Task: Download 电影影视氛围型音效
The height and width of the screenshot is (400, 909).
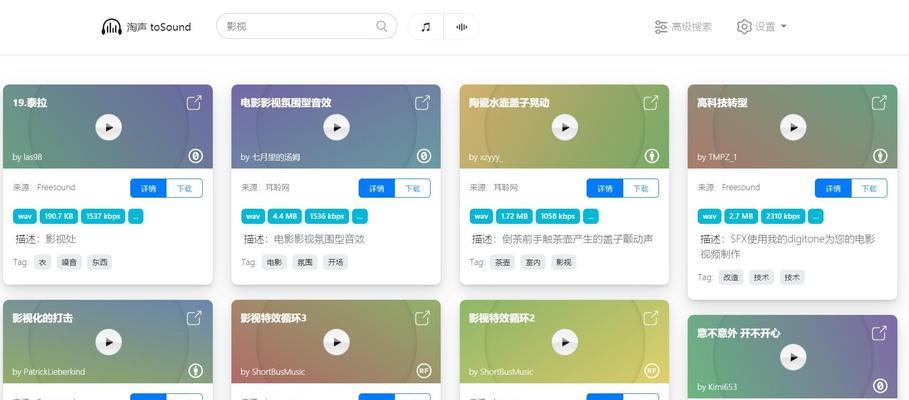Action: click(413, 188)
